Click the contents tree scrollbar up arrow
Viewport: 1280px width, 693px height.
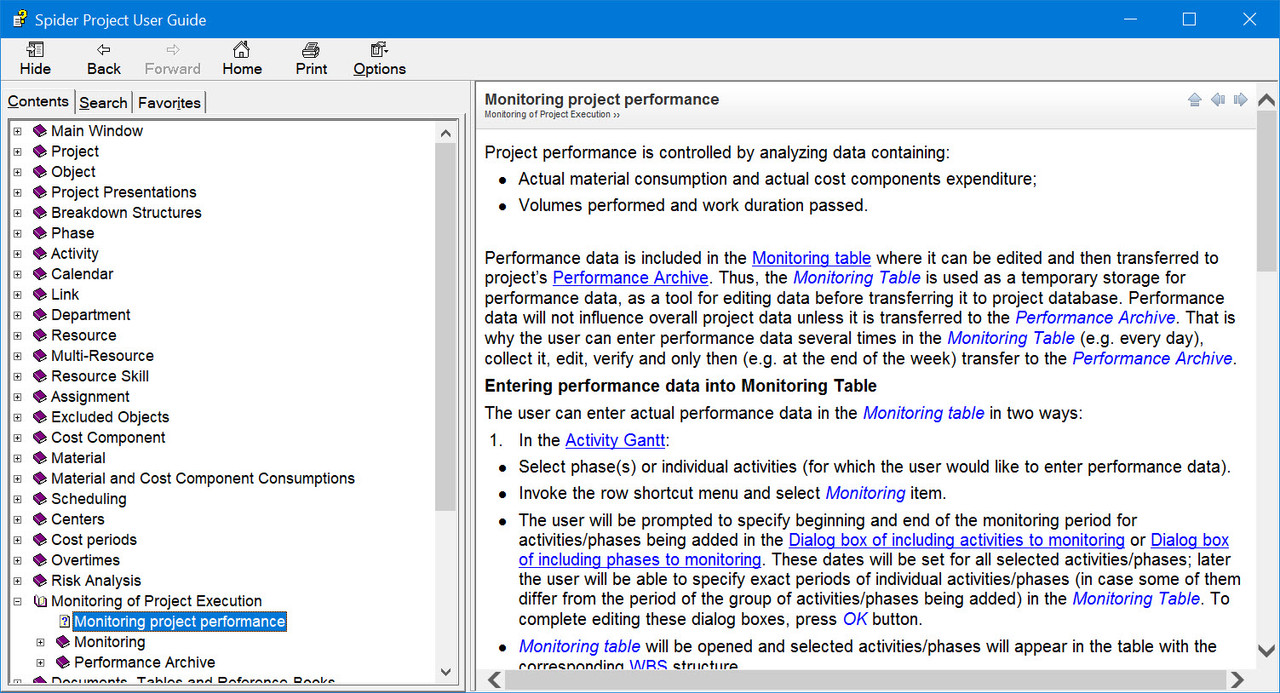447,131
